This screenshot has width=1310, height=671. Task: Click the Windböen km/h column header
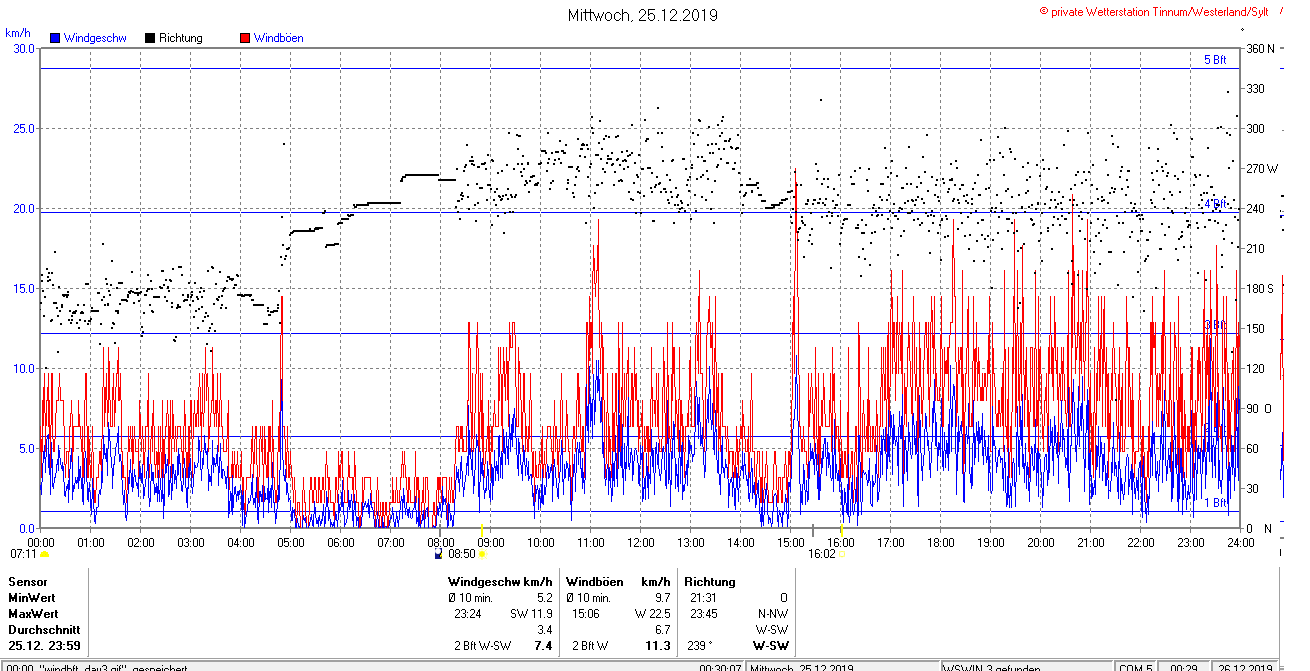pyautogui.click(x=618, y=582)
